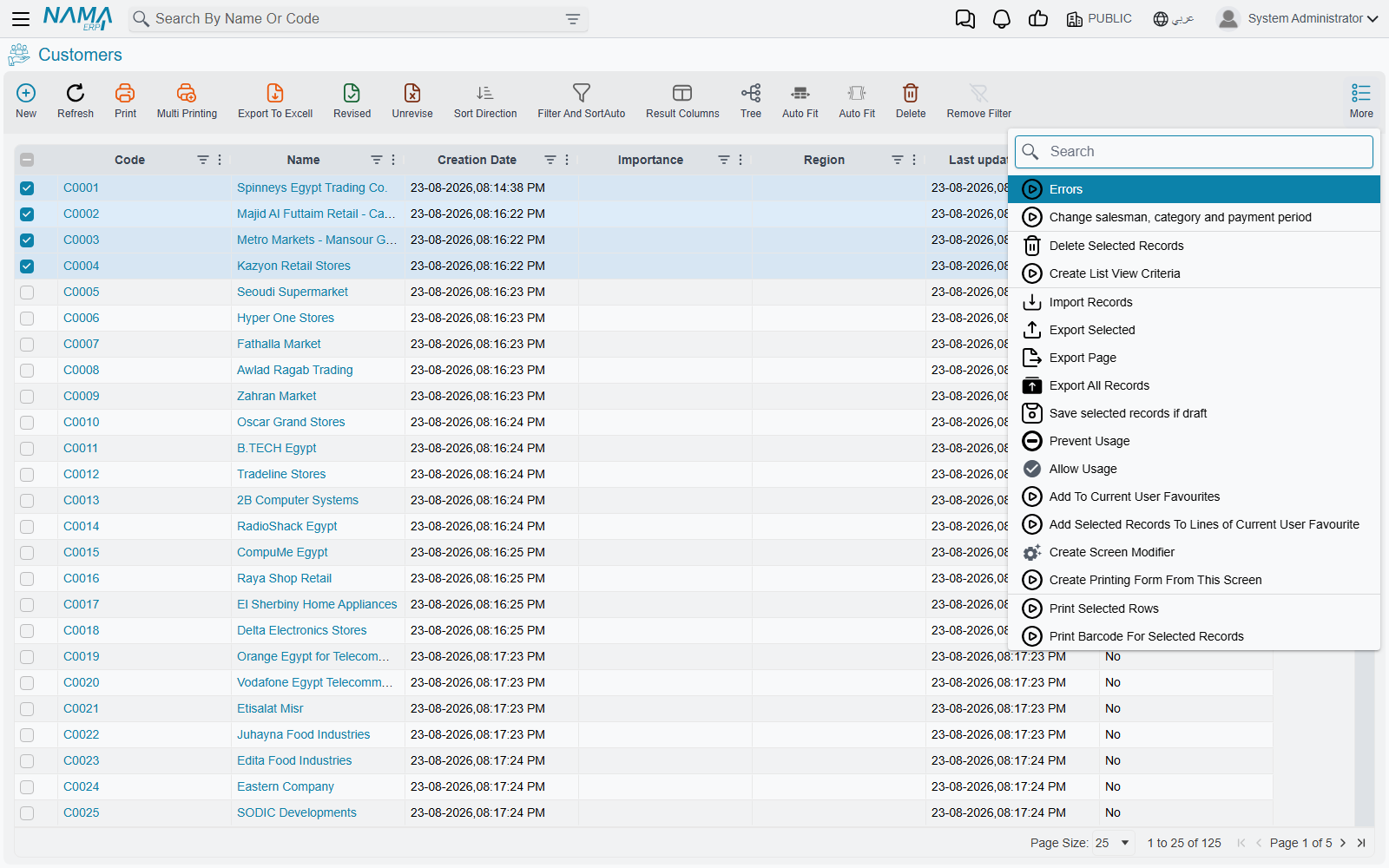Image resolution: width=1389 pixels, height=868 pixels.
Task: Switch company via PUBLIC button
Action: (x=1099, y=19)
